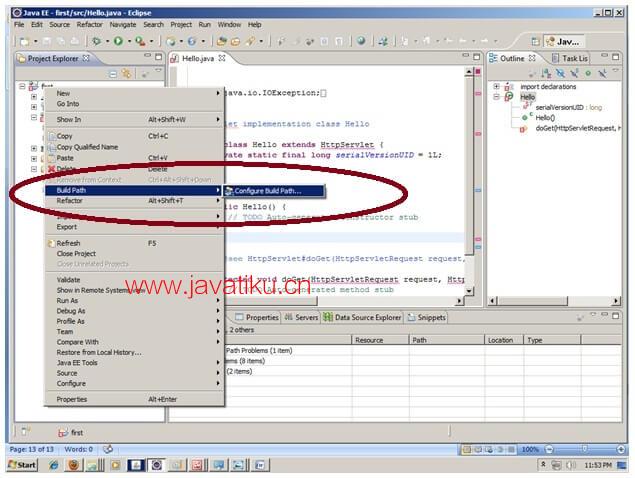The height and width of the screenshot is (478, 635).
Task: Click the Windows Start button
Action: [22, 465]
